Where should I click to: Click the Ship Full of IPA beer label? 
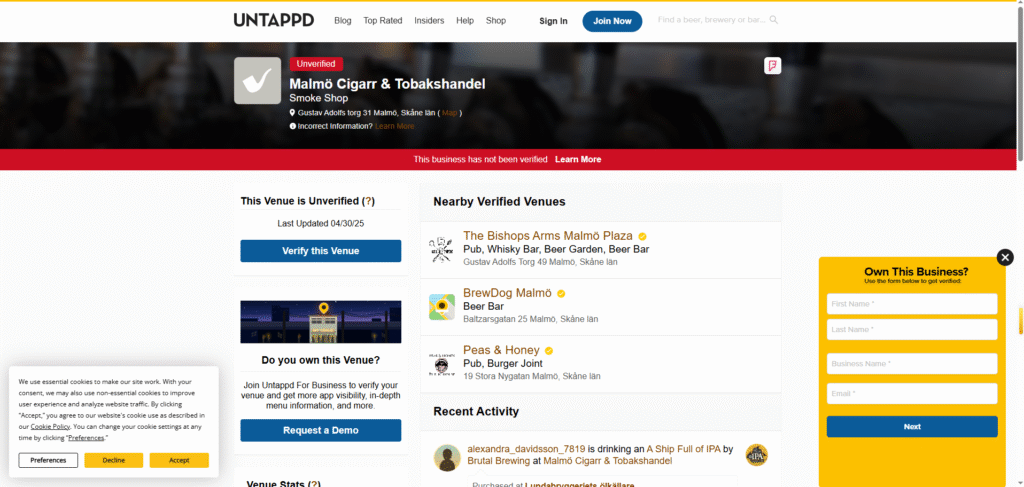point(756,456)
